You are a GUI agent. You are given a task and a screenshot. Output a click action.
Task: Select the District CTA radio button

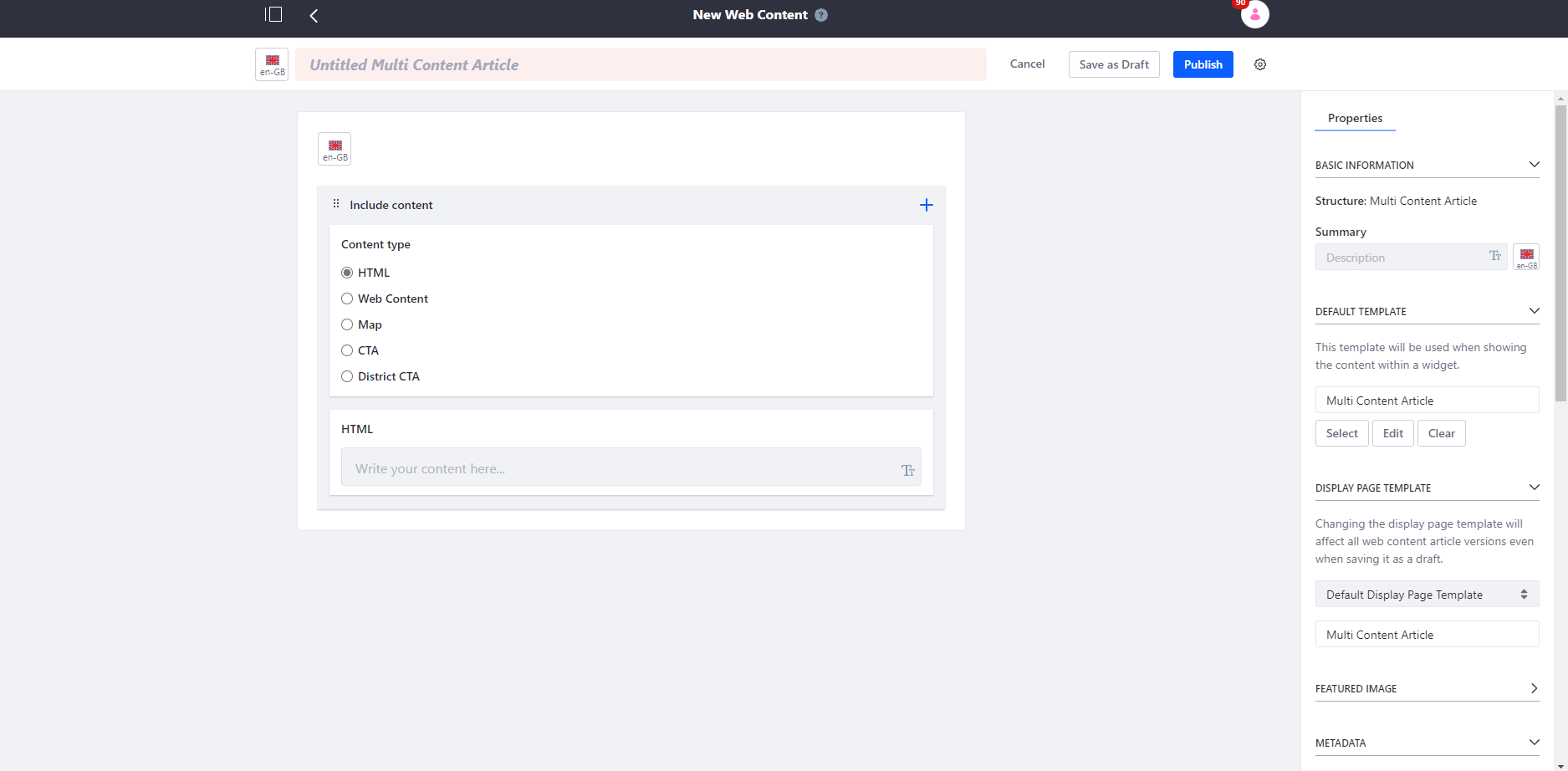[347, 376]
